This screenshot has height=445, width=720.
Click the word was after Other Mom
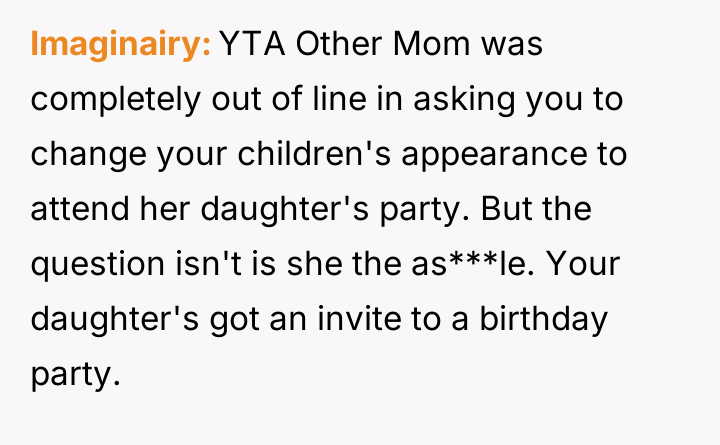(504, 45)
